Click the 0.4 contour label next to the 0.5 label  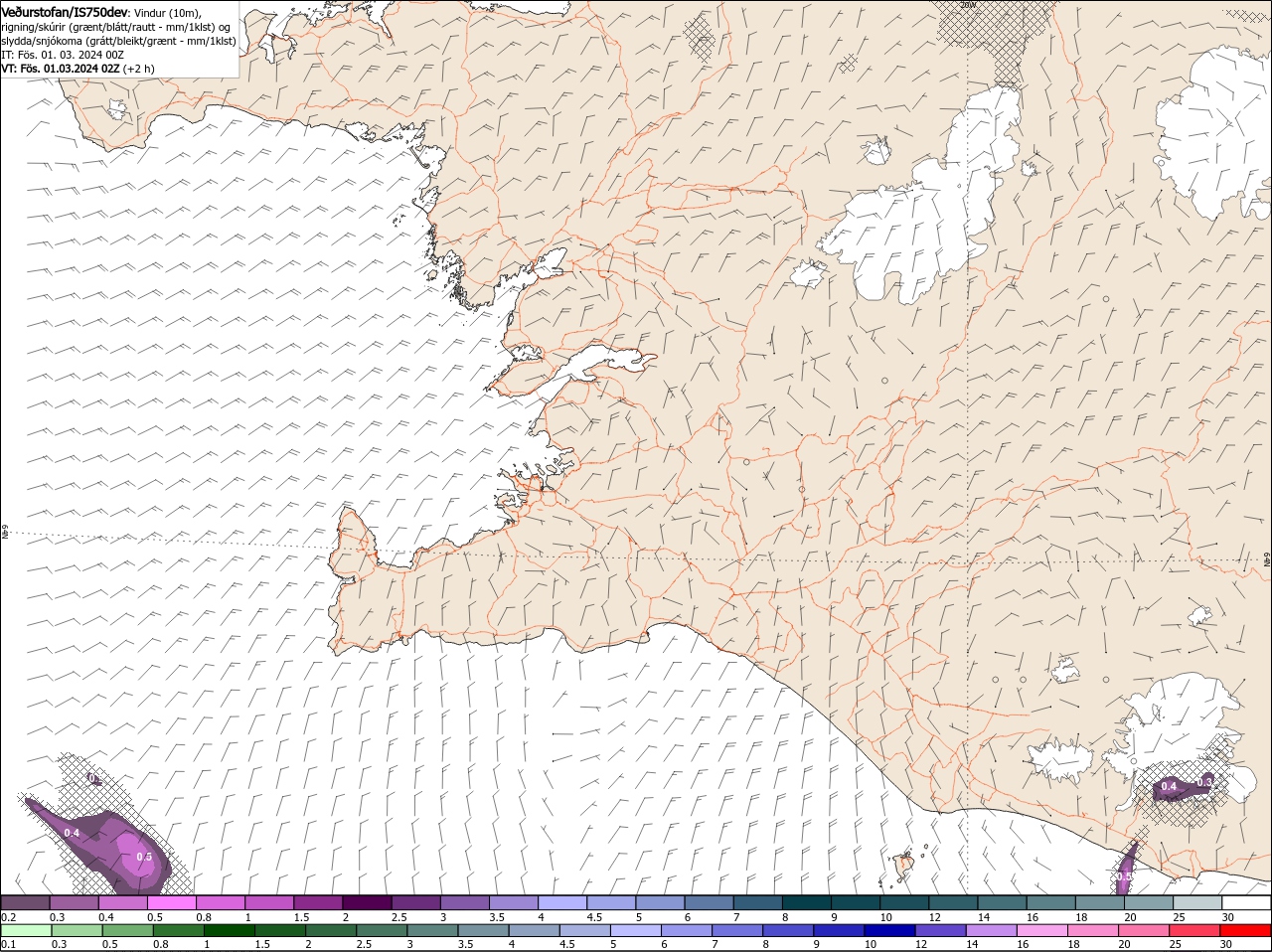pos(72,832)
